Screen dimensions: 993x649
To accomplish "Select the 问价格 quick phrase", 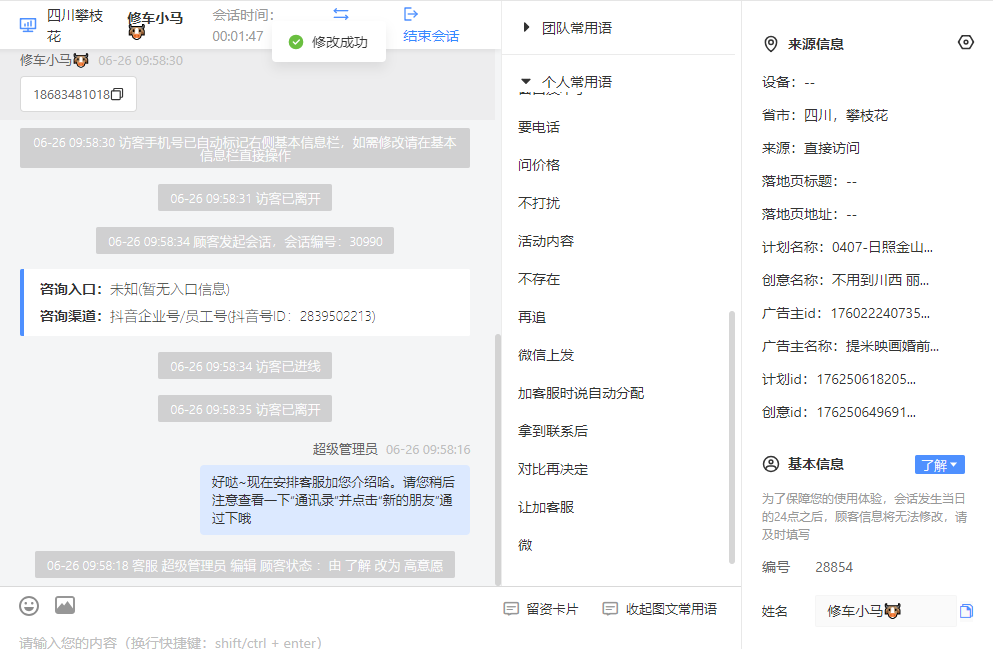I will coord(539,165).
